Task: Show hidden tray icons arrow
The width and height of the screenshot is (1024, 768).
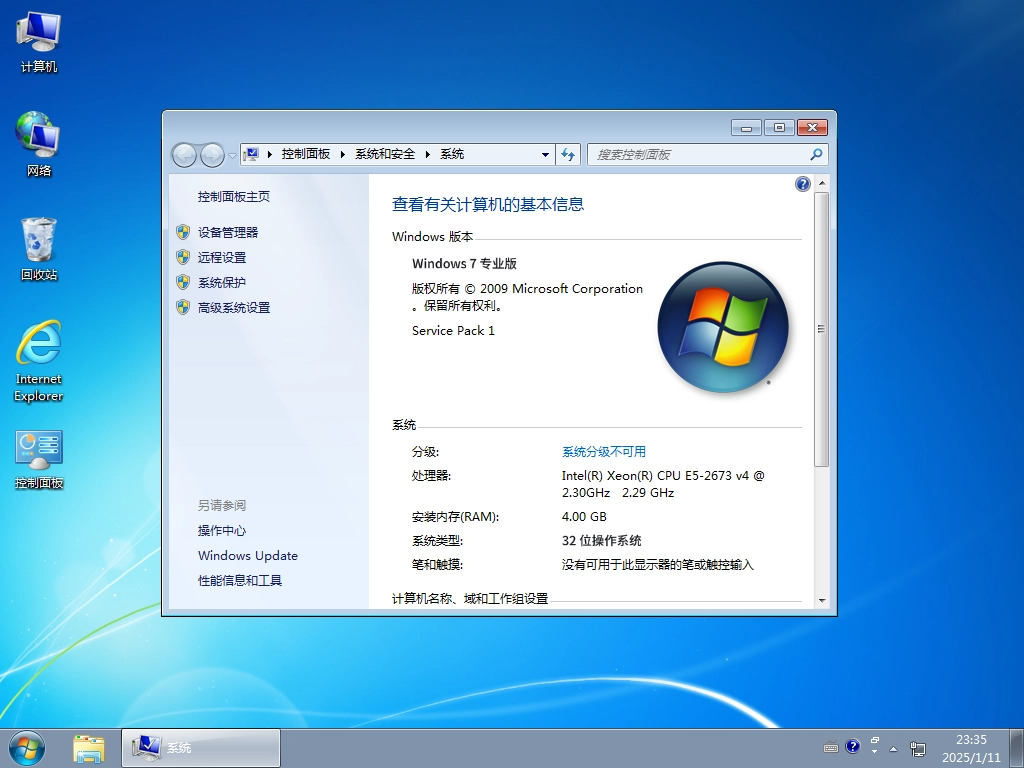Action: (x=893, y=748)
